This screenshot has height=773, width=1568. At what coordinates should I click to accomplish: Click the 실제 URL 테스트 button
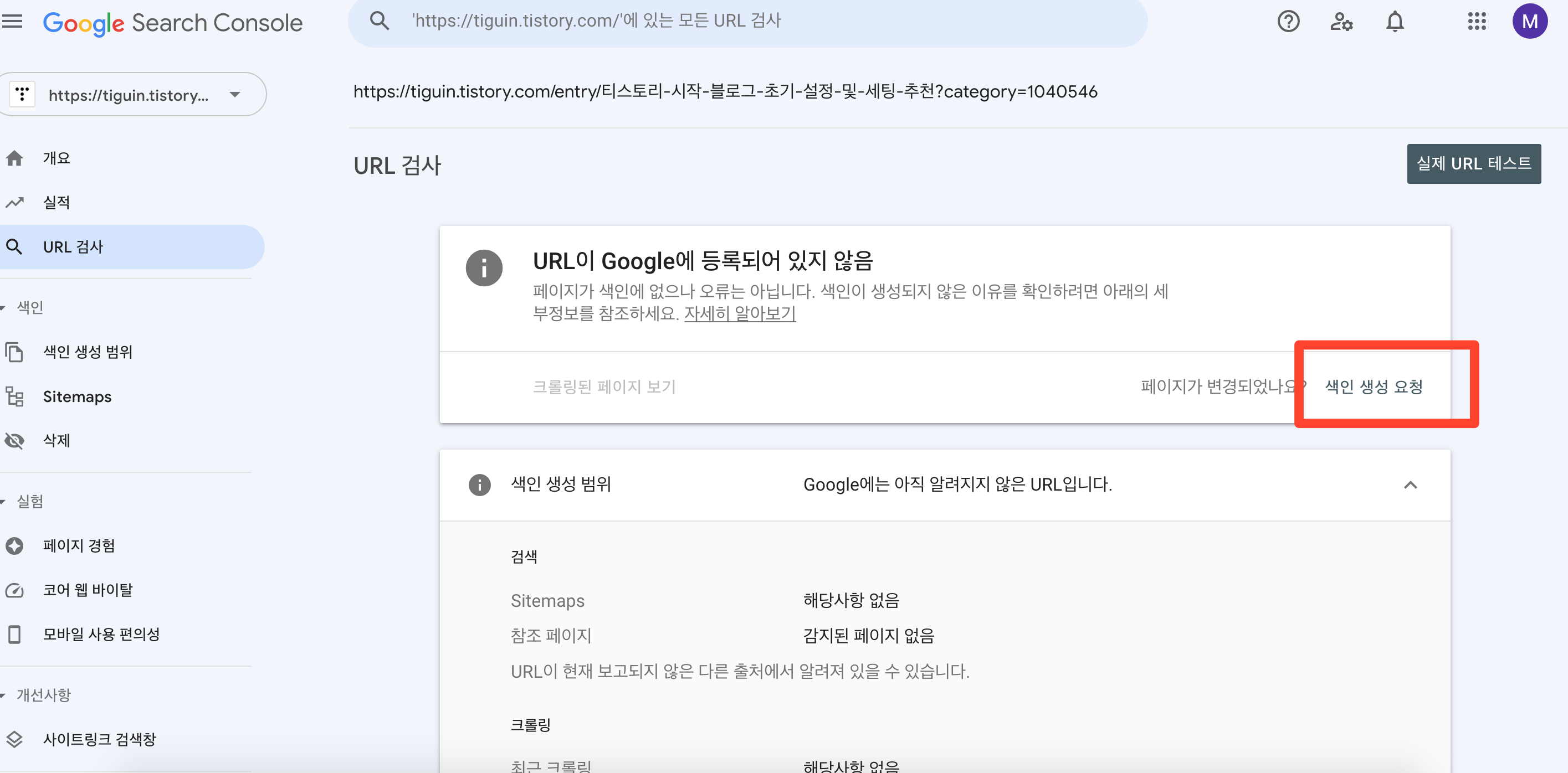pyautogui.click(x=1473, y=163)
